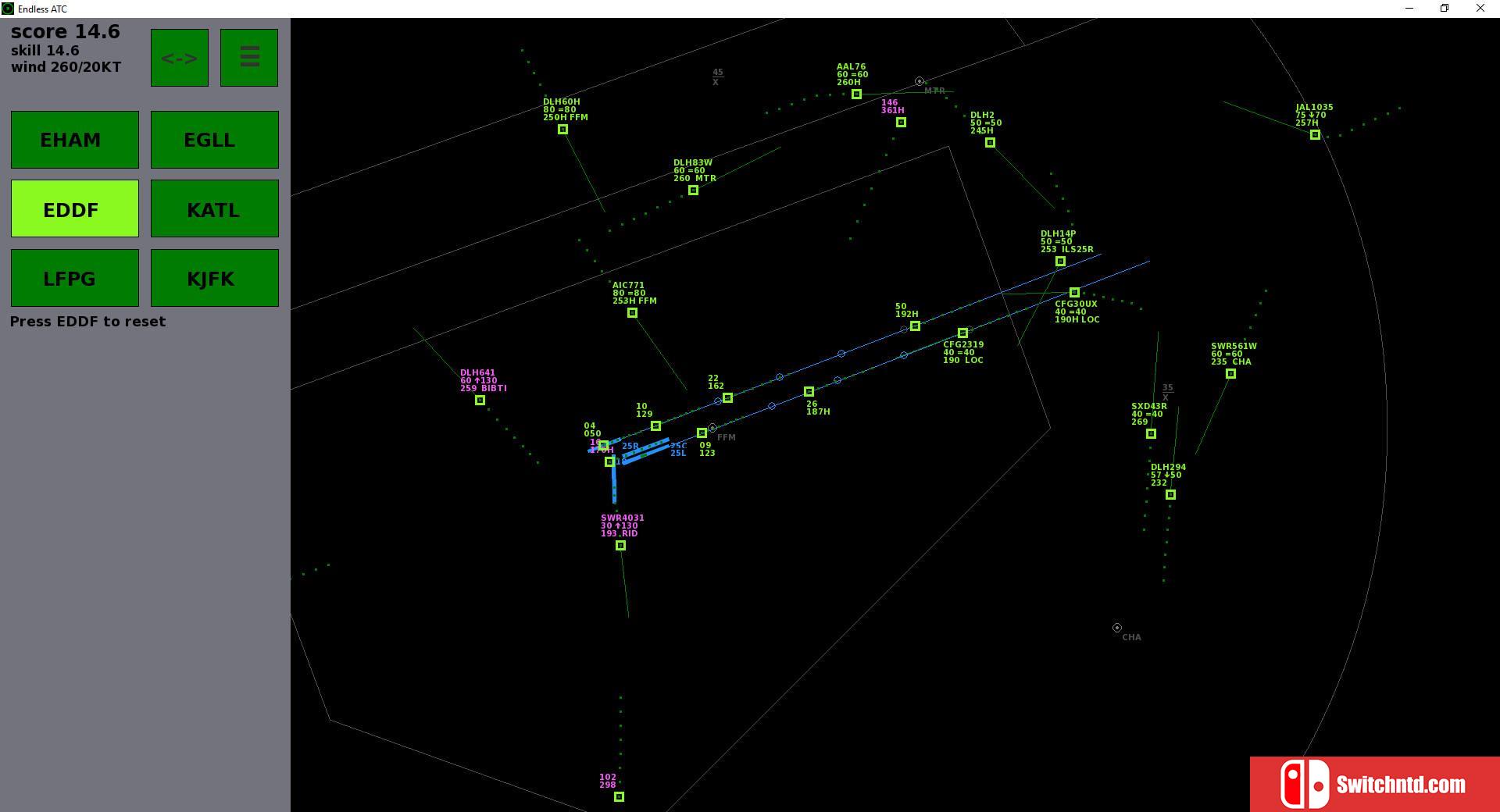Viewport: 1500px width, 812px height.
Task: Select departing aircraft blip DLH641
Action: click(x=480, y=401)
